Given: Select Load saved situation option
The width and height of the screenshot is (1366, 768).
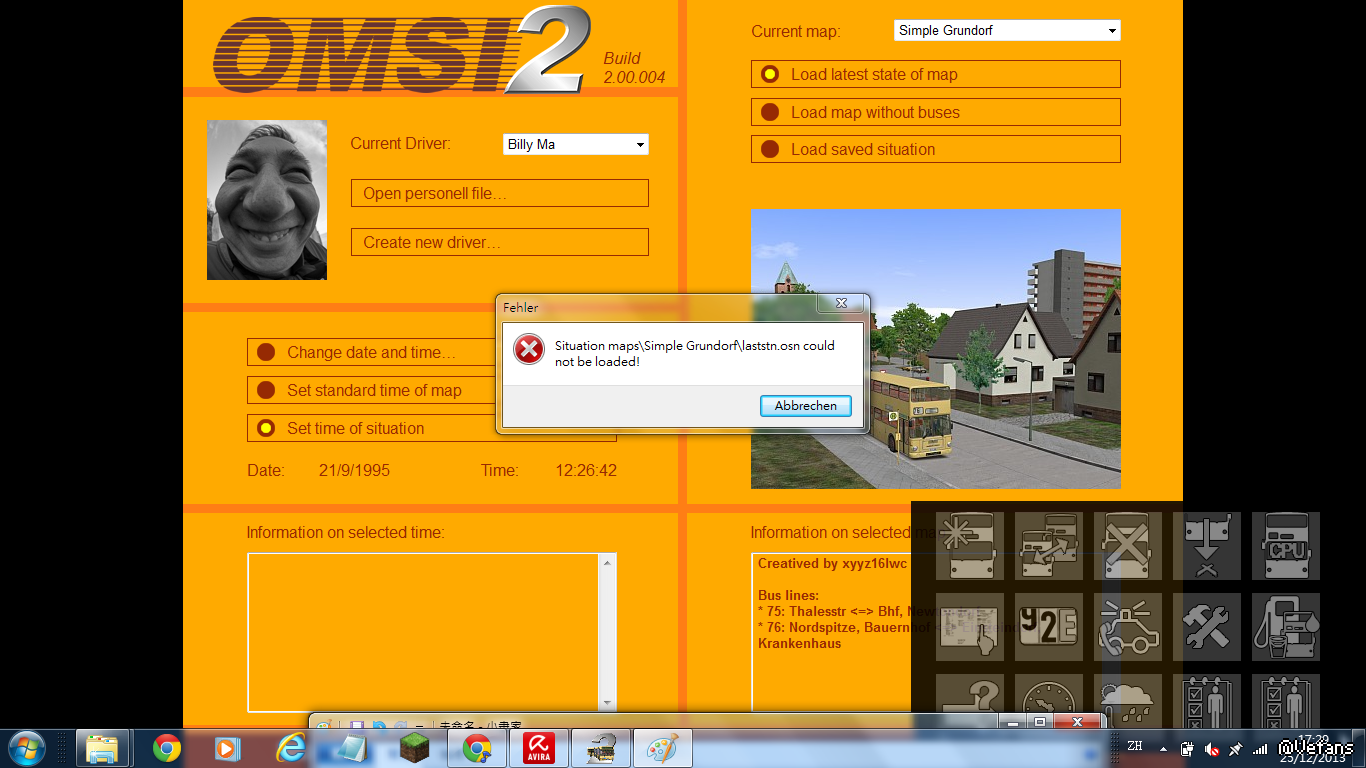Looking at the screenshot, I should (935, 149).
